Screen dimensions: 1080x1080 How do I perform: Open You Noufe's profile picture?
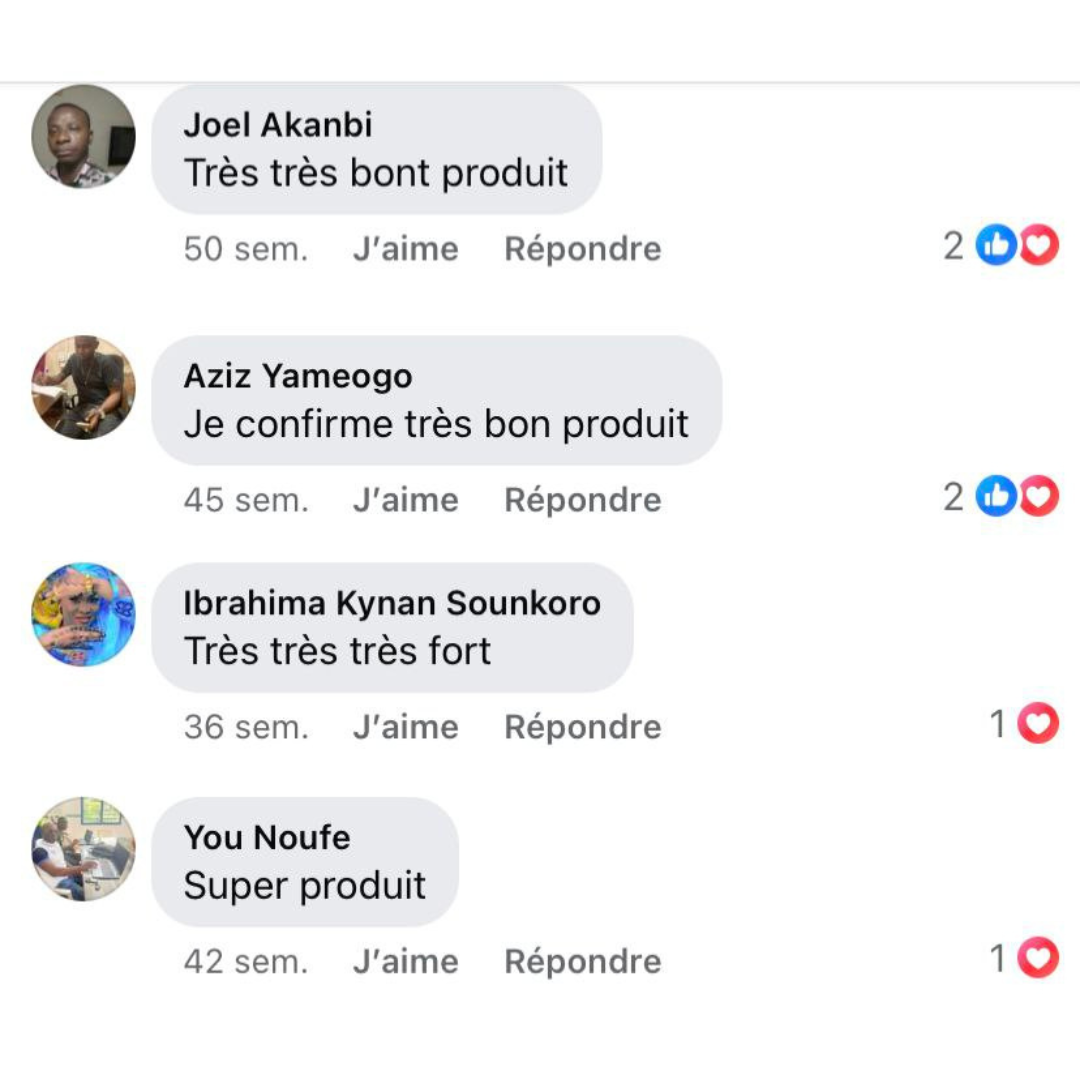(83, 849)
